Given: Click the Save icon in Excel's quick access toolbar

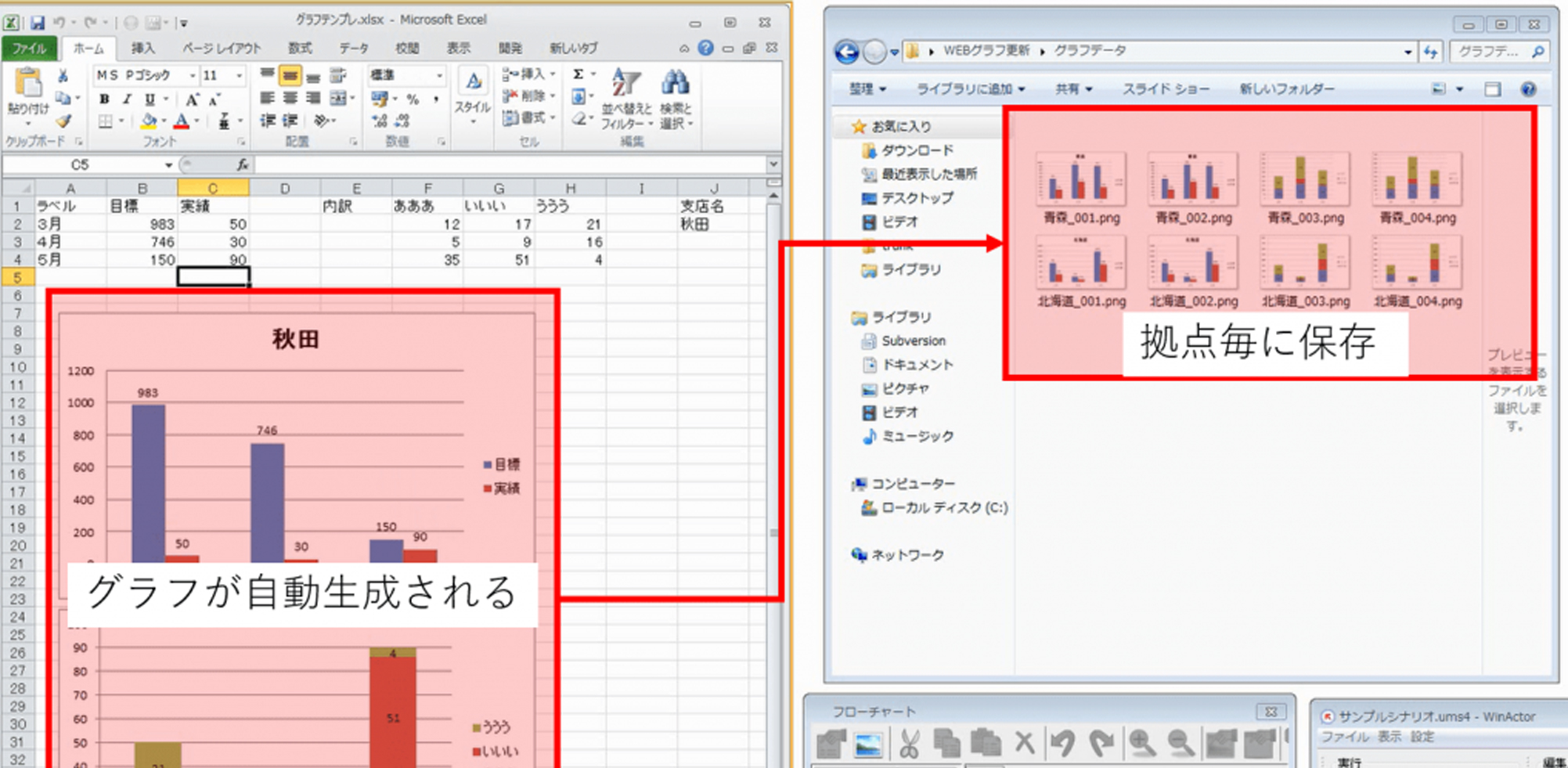Looking at the screenshot, I should click(x=37, y=23).
